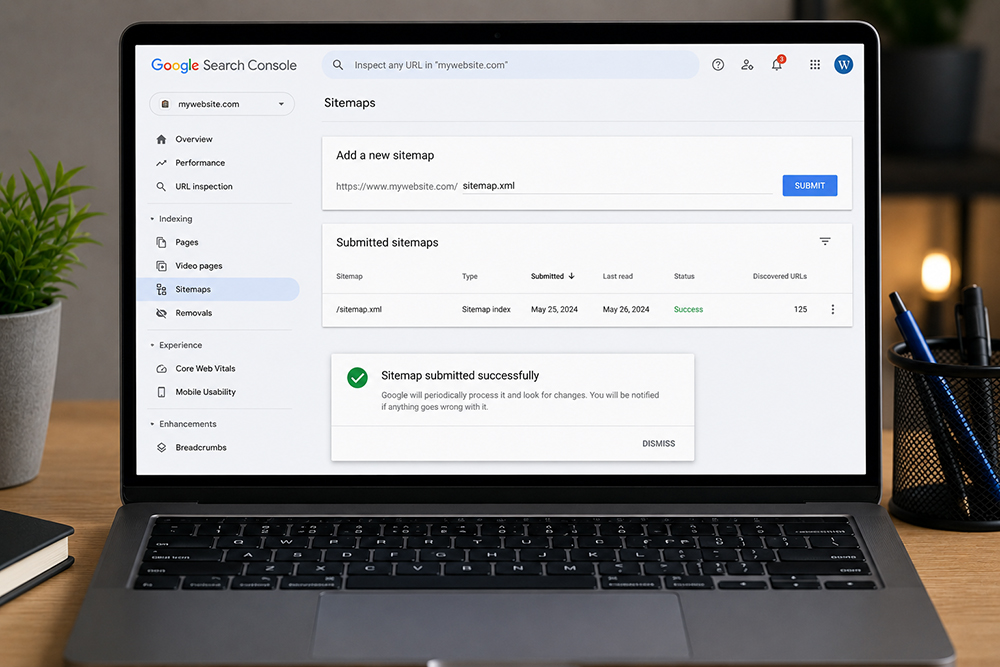Open the notifications bell icon

tap(777, 64)
